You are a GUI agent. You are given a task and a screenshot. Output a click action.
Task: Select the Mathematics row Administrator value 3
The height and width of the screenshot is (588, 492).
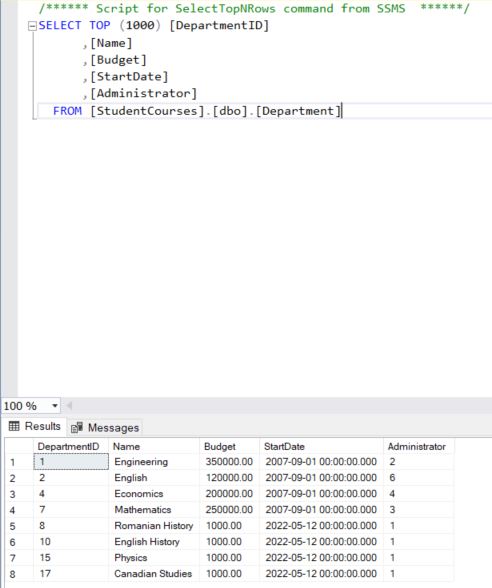point(418,510)
